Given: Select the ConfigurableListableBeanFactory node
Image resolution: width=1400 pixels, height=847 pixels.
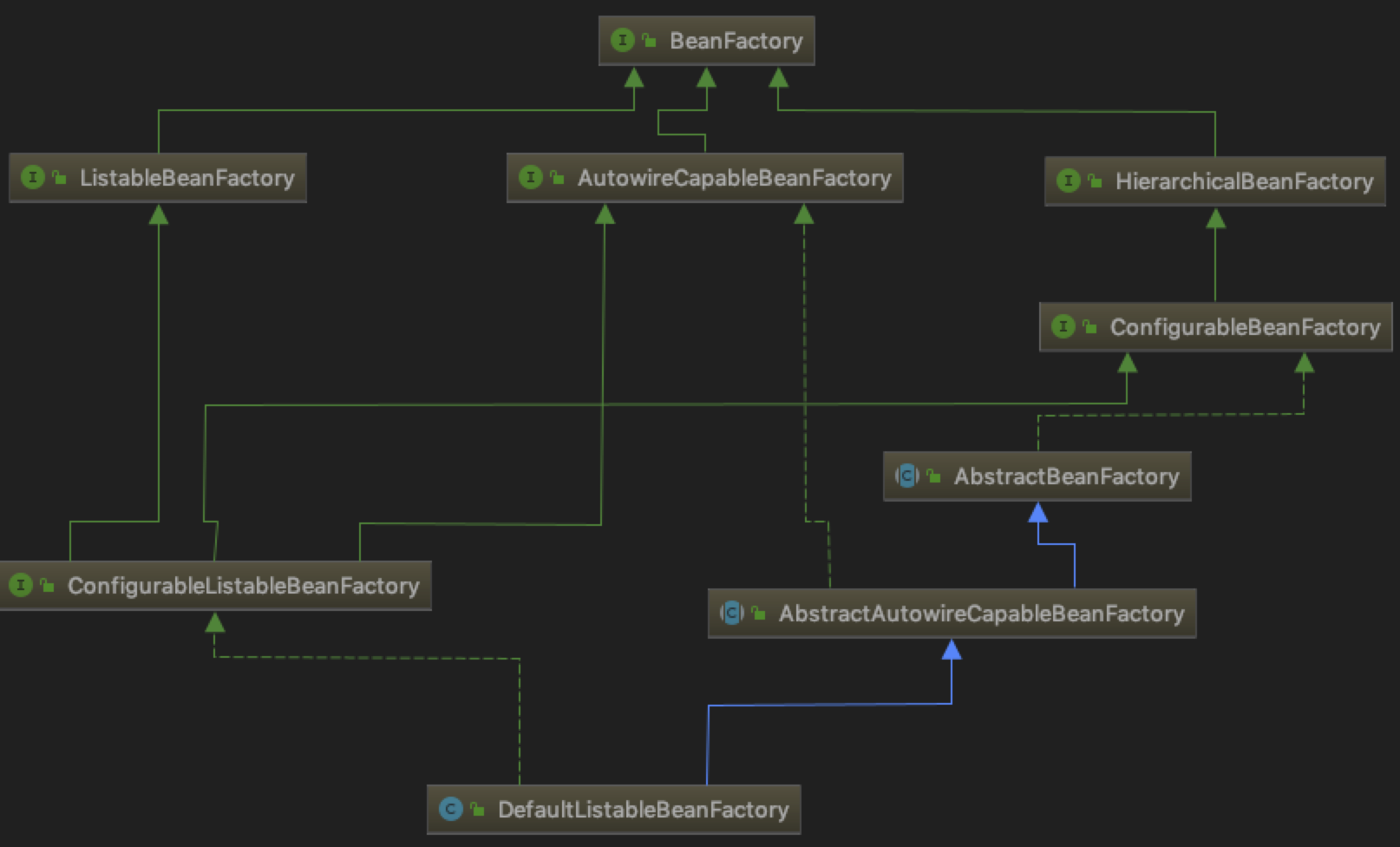Looking at the screenshot, I should pos(215,586).
